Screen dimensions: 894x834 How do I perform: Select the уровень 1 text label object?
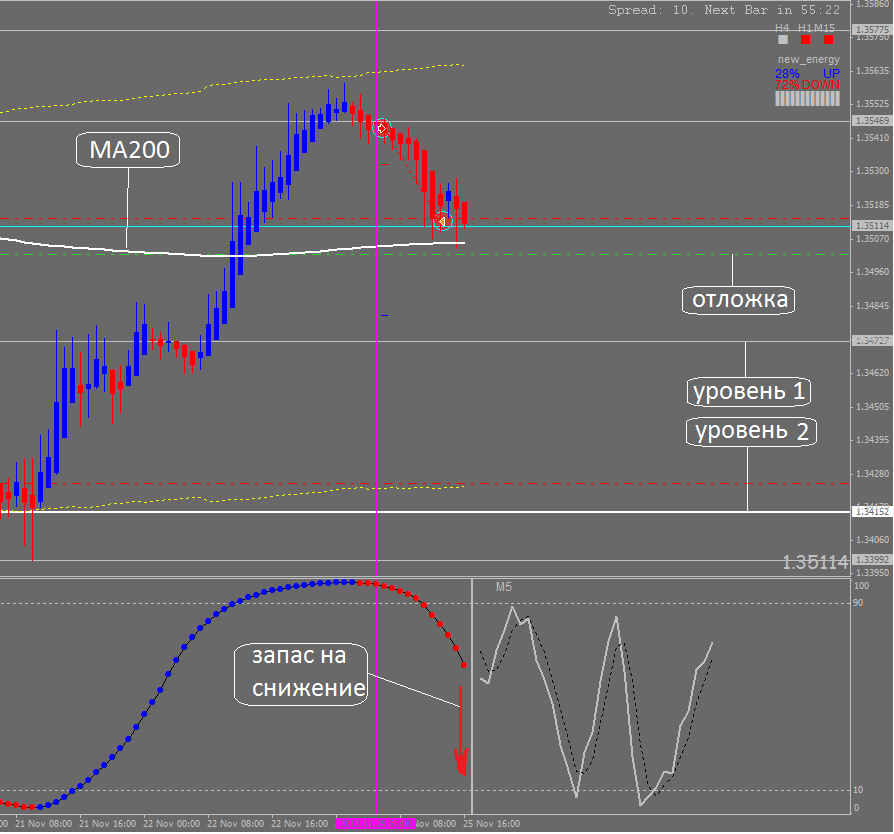tap(749, 392)
